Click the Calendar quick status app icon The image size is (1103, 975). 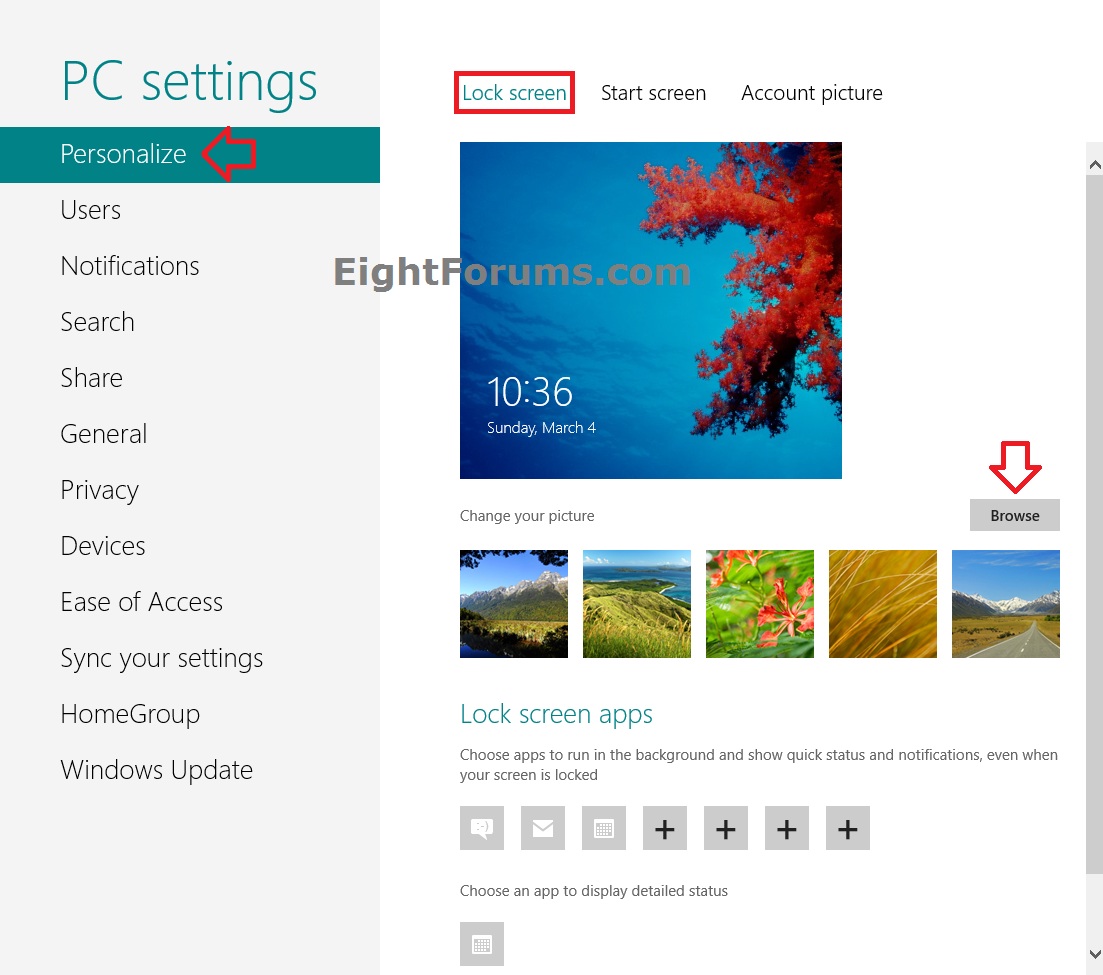(x=604, y=828)
